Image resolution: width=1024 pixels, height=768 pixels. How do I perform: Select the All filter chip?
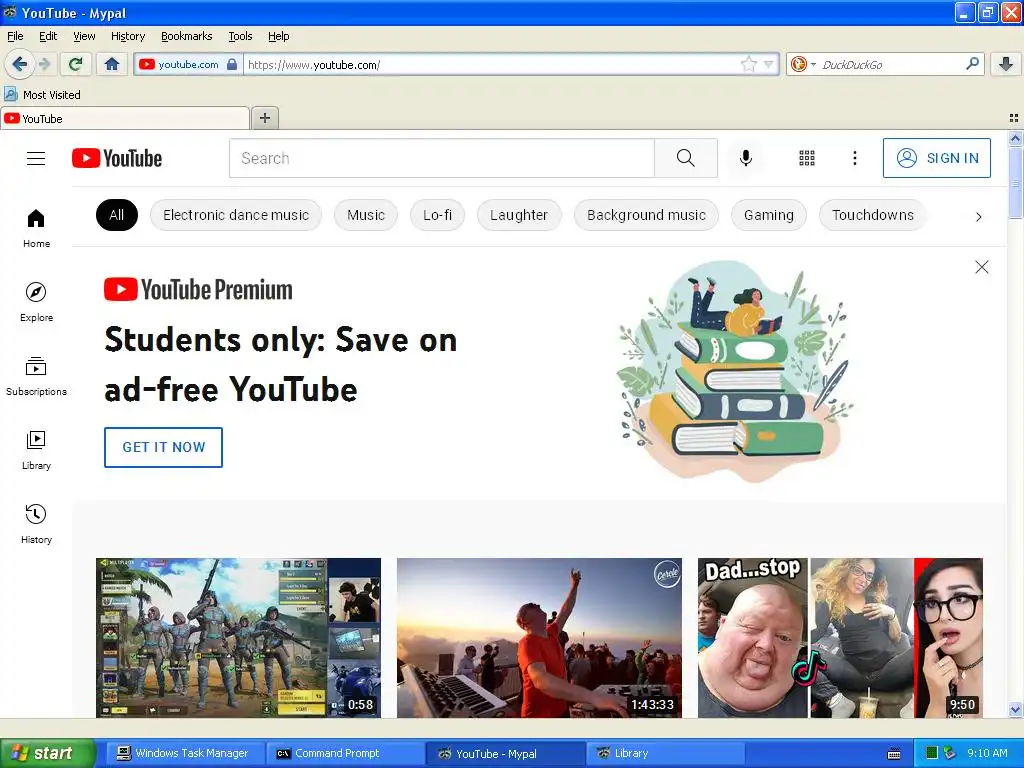(x=117, y=215)
